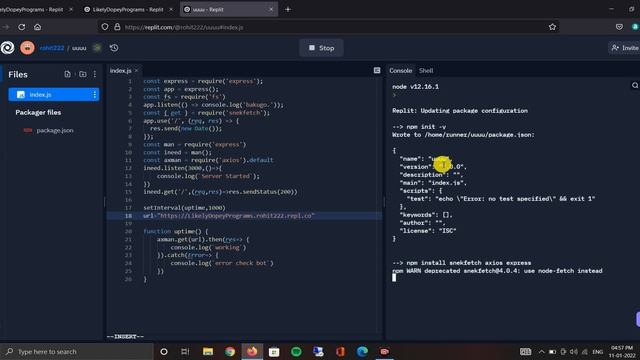Viewport: 640px width, 360px height.
Task: Show hidden system tray icons
Action: coord(542,351)
